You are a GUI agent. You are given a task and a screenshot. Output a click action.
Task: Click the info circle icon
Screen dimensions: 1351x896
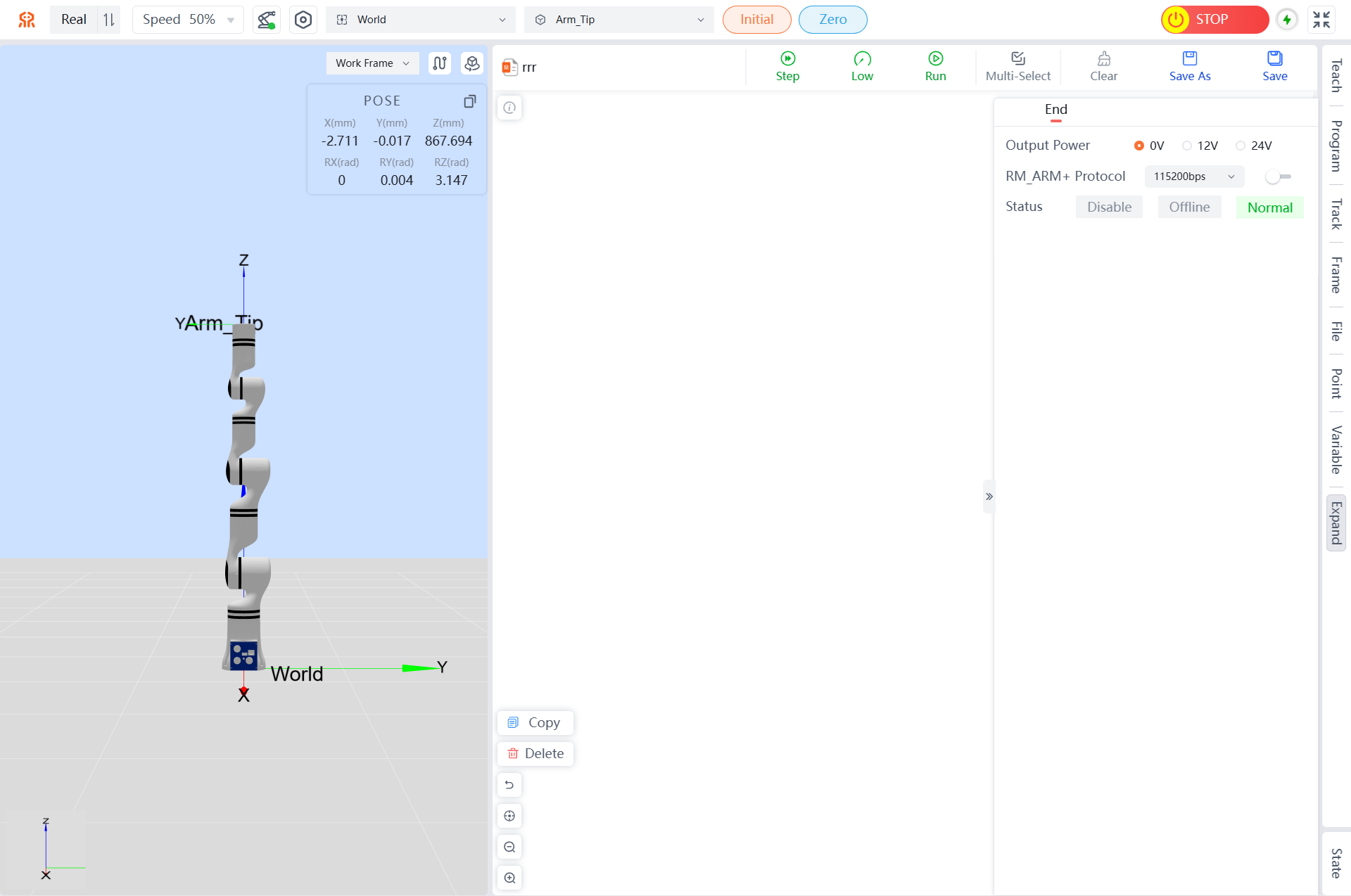509,108
